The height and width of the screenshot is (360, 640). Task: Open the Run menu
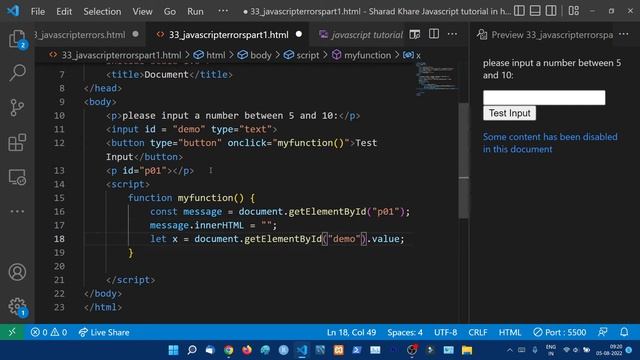[195, 11]
